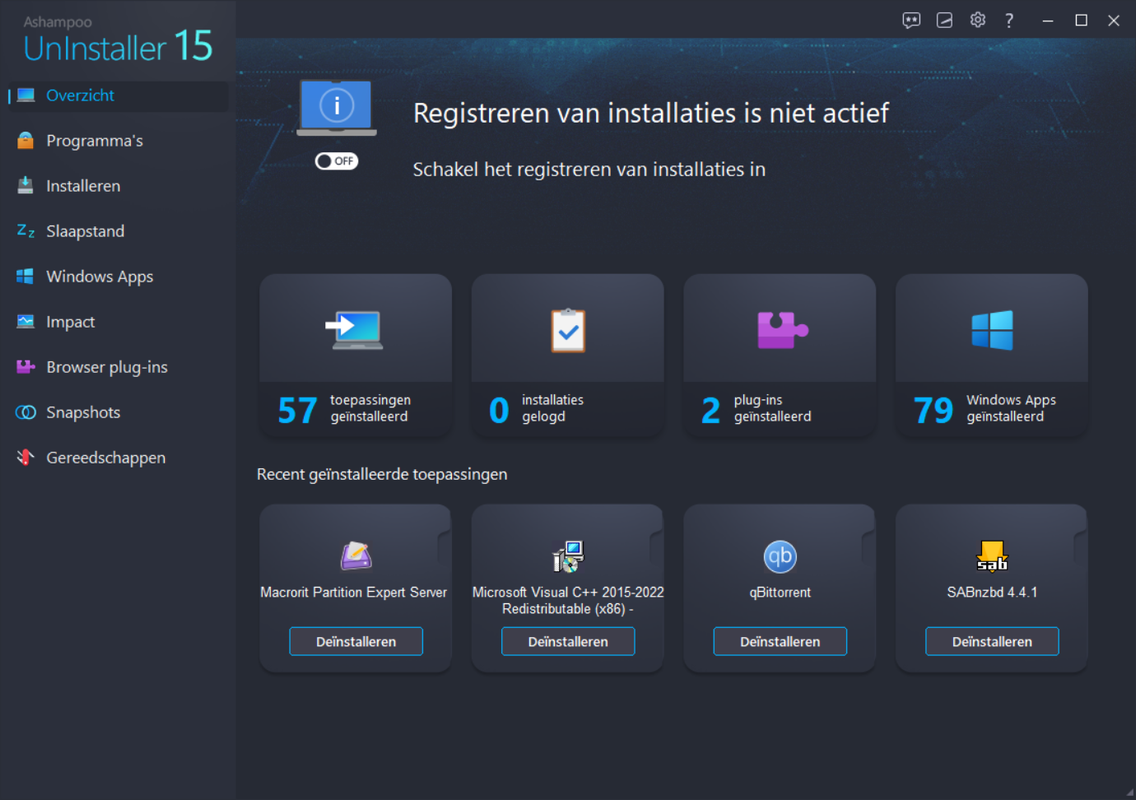Click heading "Registreren van installaties is niet actief"
The image size is (1136, 800).
tap(651, 113)
